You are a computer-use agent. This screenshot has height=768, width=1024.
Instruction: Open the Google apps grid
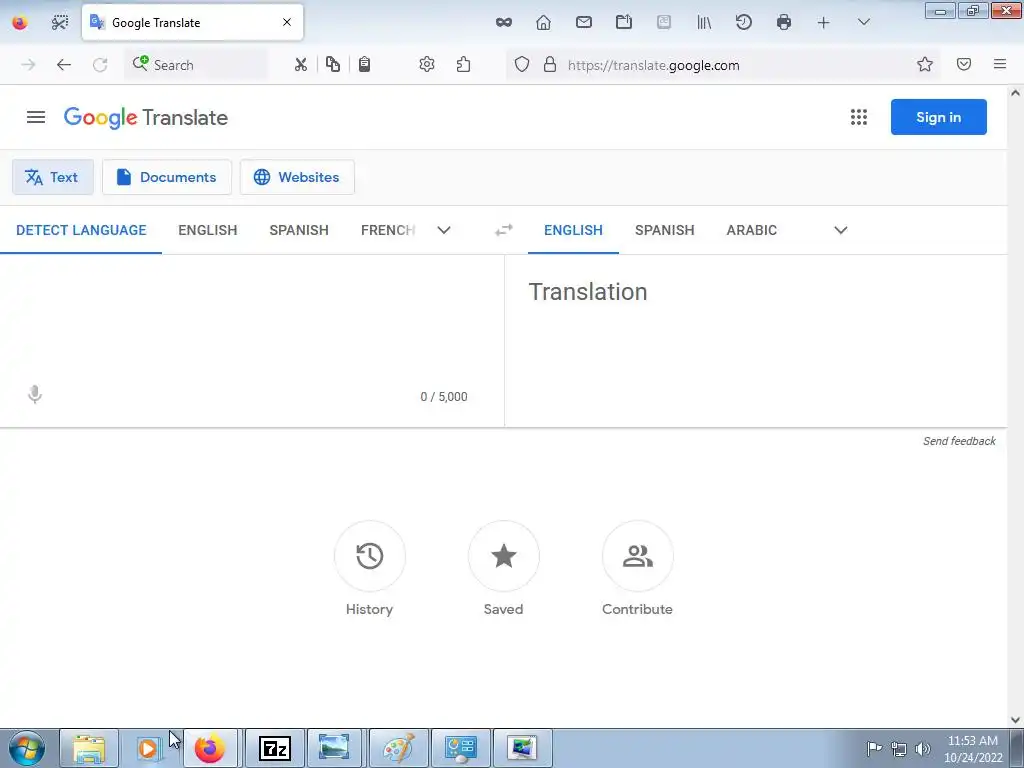pos(859,118)
